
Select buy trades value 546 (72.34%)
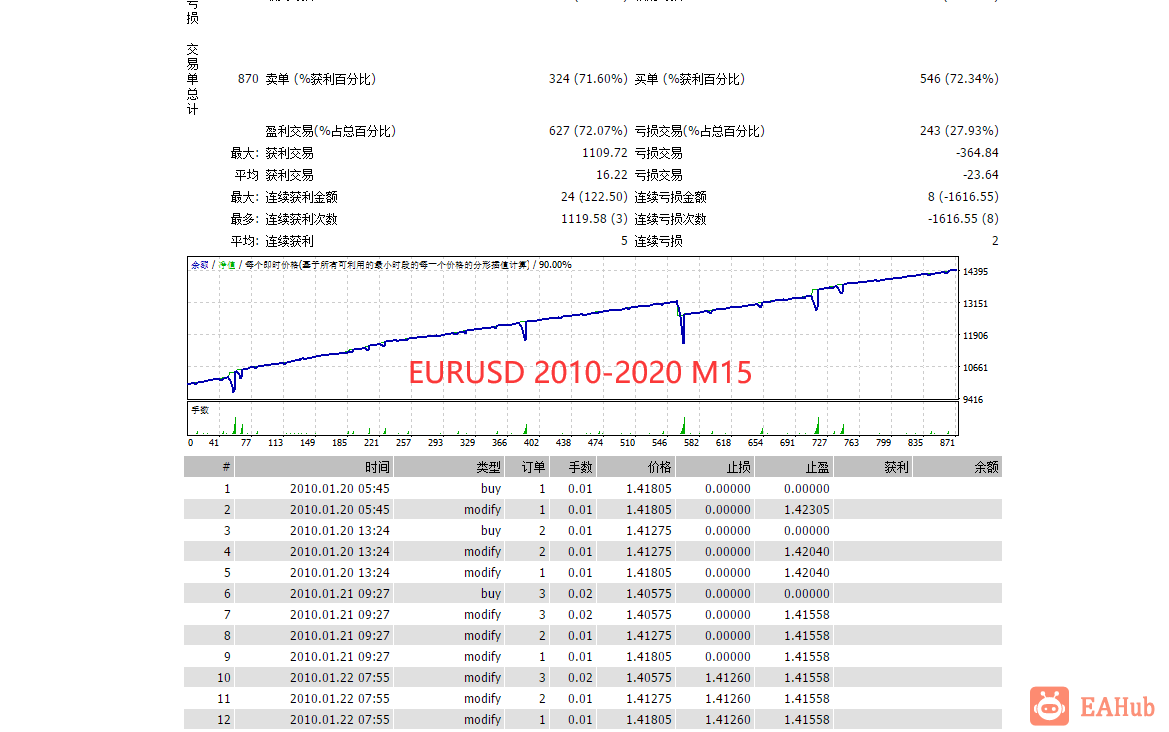pyautogui.click(x=960, y=79)
